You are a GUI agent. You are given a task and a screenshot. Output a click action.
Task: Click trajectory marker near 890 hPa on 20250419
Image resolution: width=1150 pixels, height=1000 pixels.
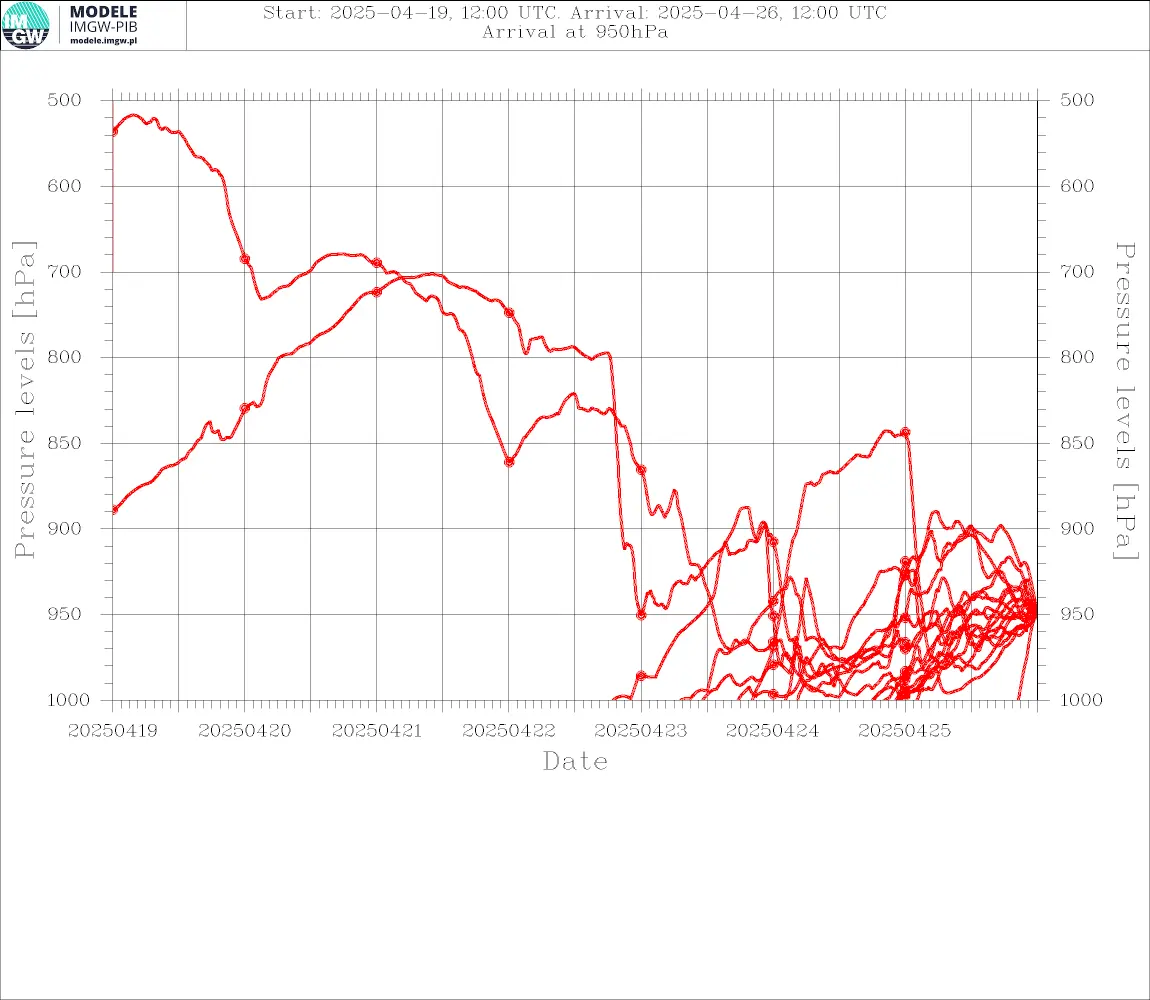(x=114, y=509)
